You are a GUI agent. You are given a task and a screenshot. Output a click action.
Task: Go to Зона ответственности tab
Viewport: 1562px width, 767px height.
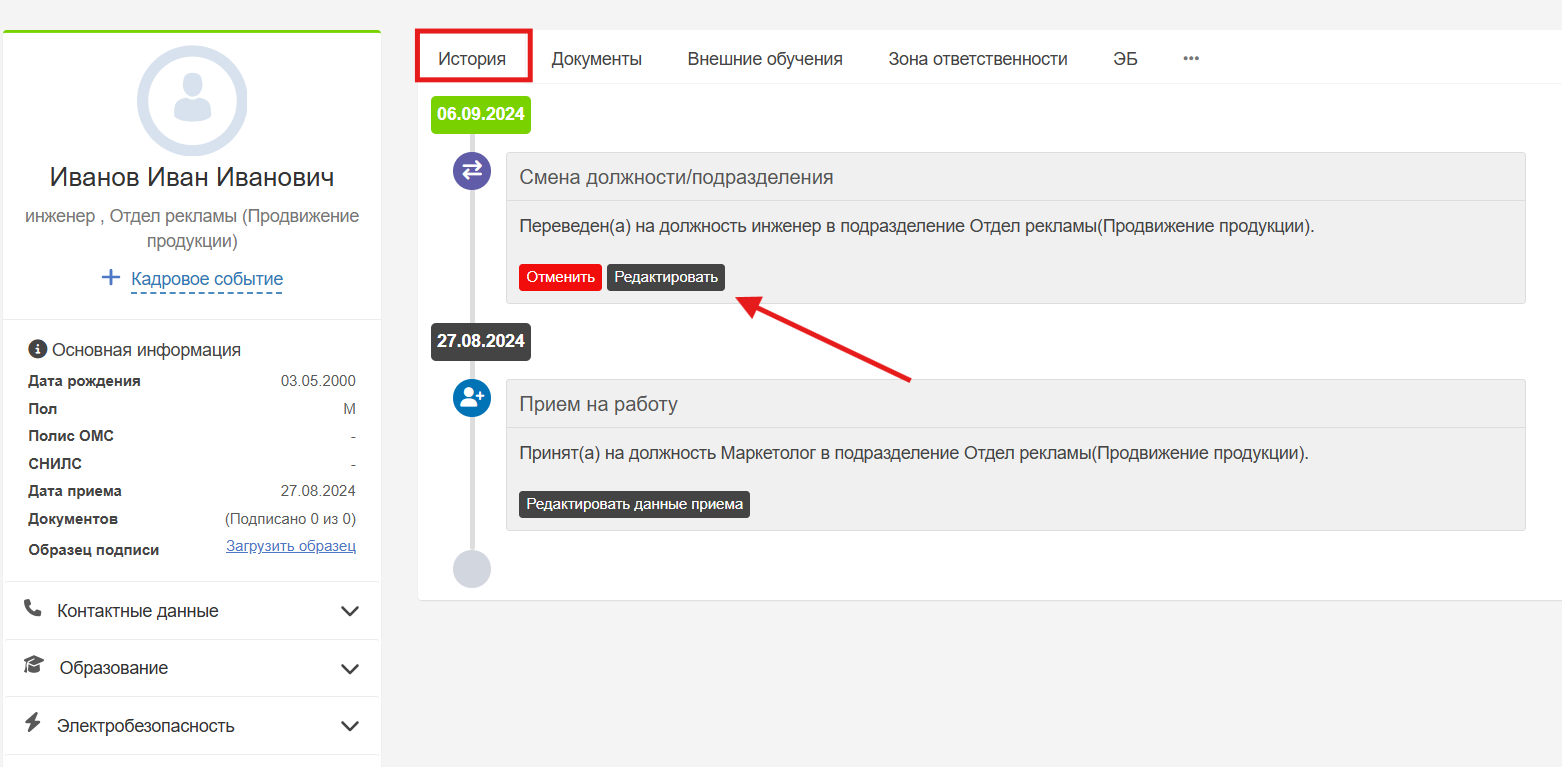point(978,58)
